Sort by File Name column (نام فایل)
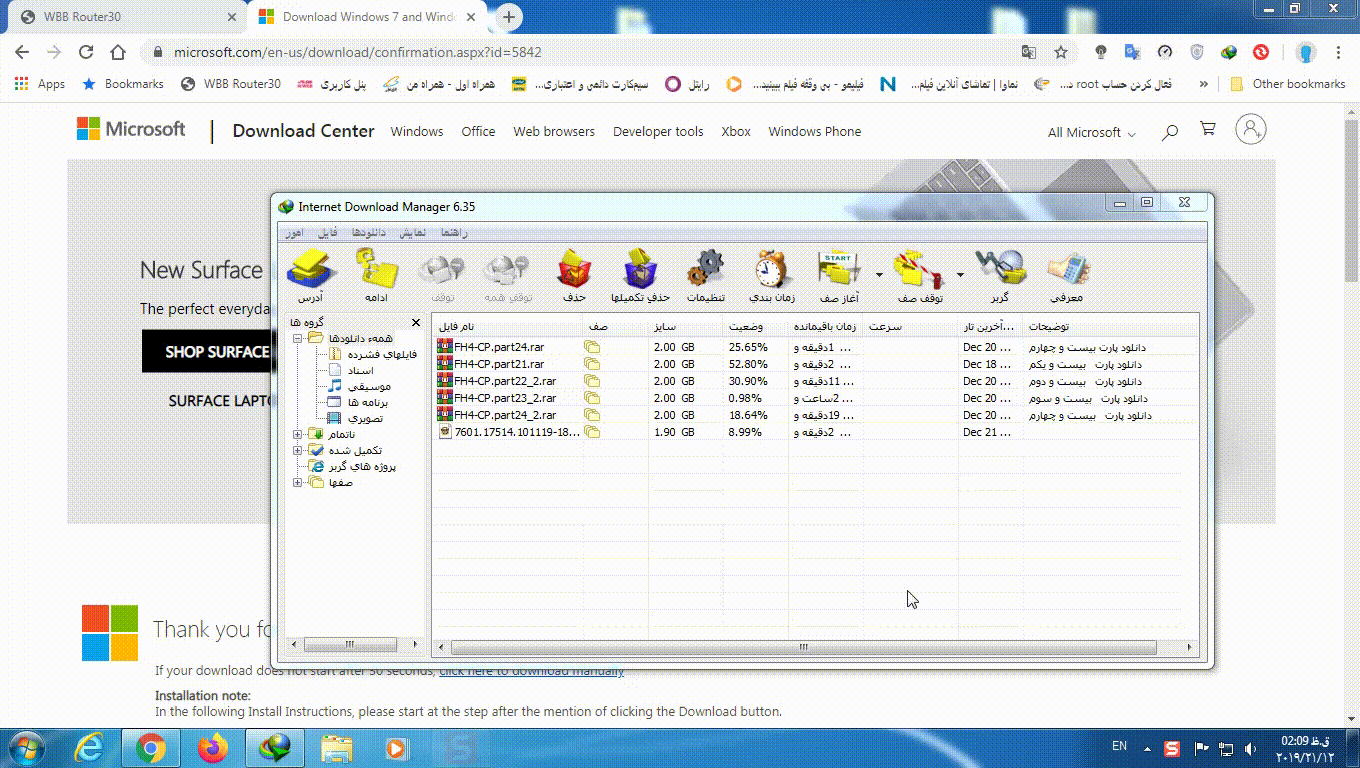The image size is (1360, 768). (x=508, y=326)
